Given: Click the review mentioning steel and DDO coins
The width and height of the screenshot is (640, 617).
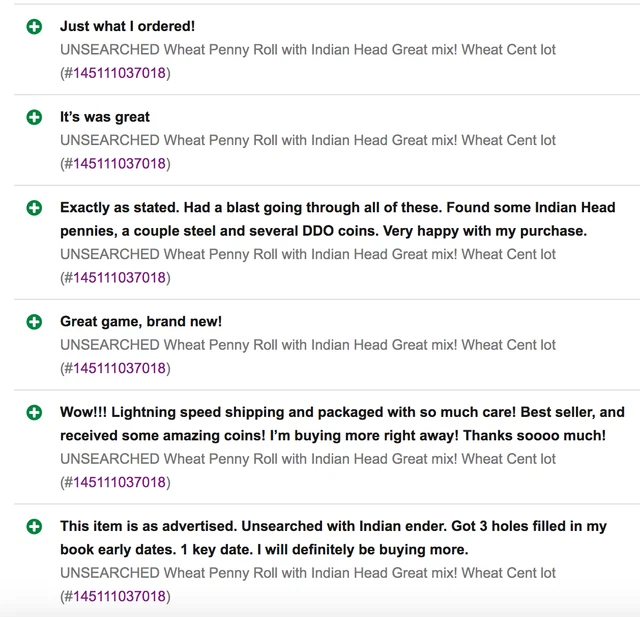Looking at the screenshot, I should (x=338, y=219).
